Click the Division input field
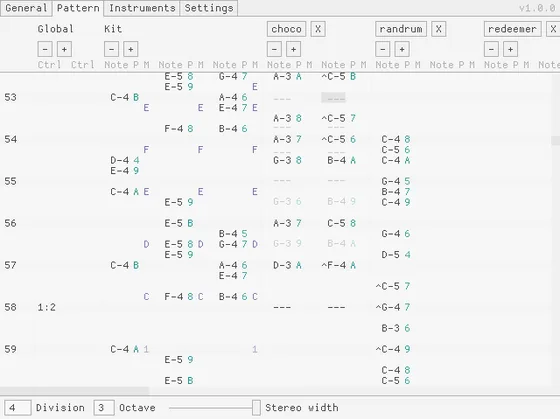 [18, 408]
